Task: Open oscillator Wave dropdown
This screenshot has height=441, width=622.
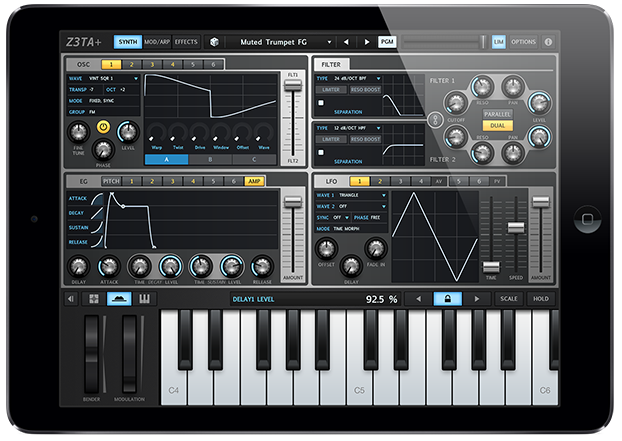Action: [x=103, y=79]
